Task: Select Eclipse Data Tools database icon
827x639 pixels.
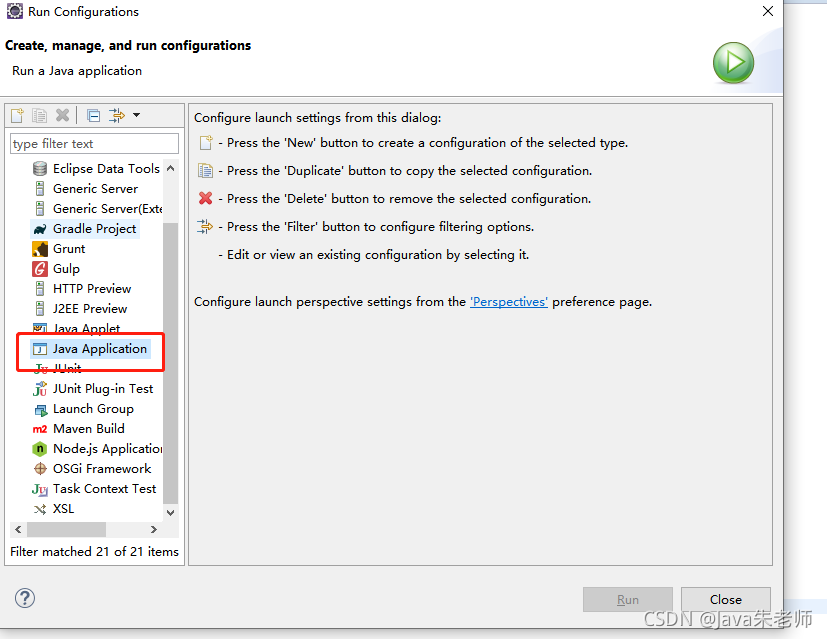Action: pos(40,169)
